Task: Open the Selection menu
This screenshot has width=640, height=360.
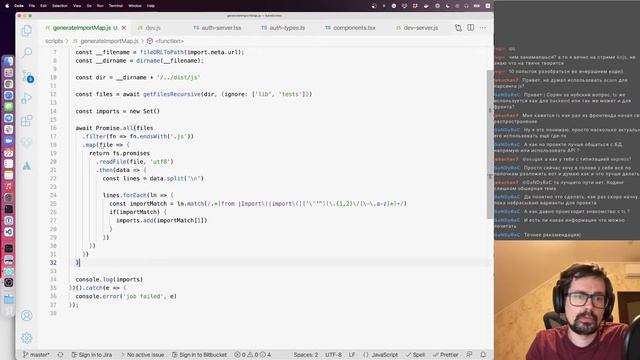Action: (x=60, y=6)
